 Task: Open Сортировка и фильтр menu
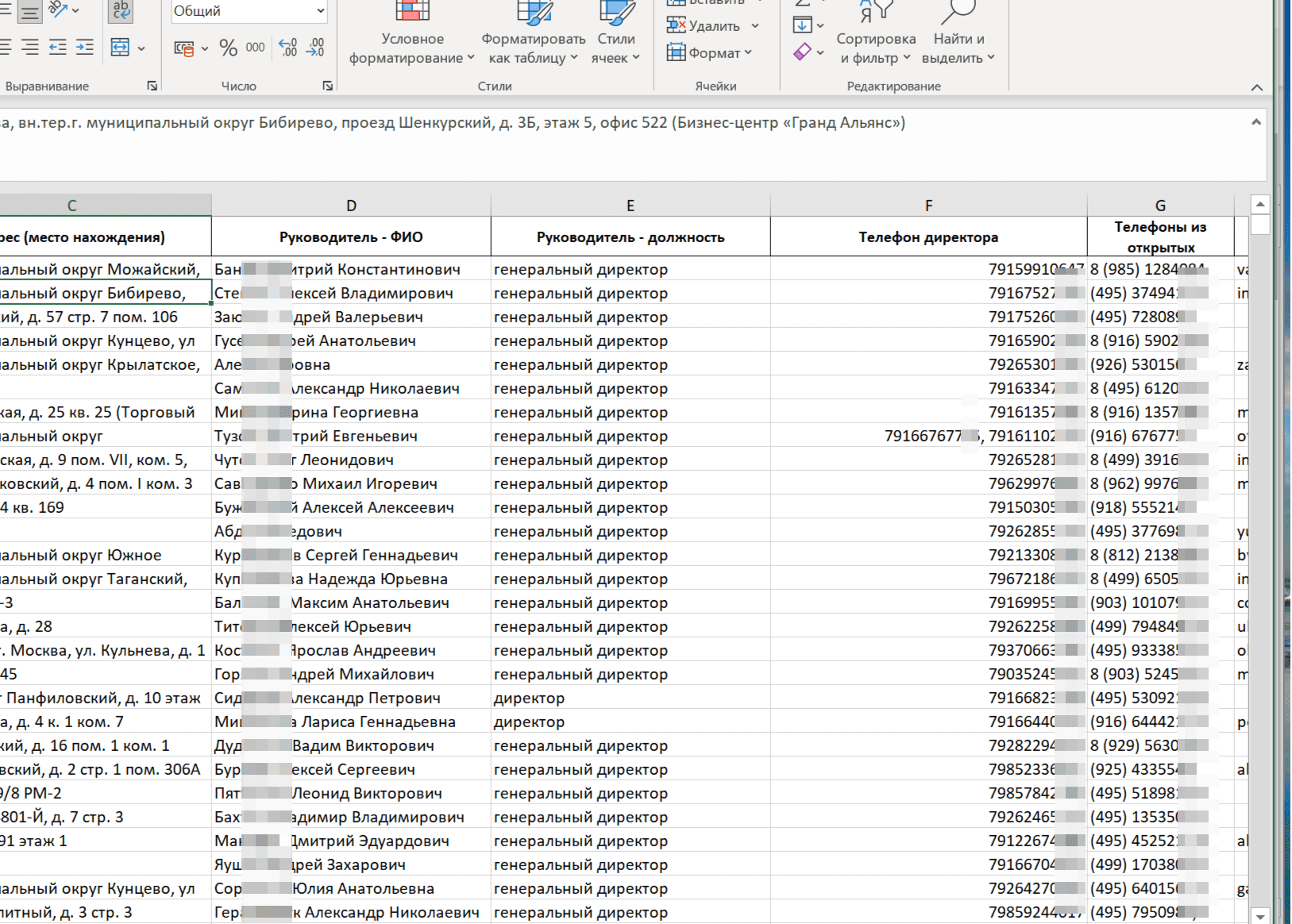[x=876, y=35]
